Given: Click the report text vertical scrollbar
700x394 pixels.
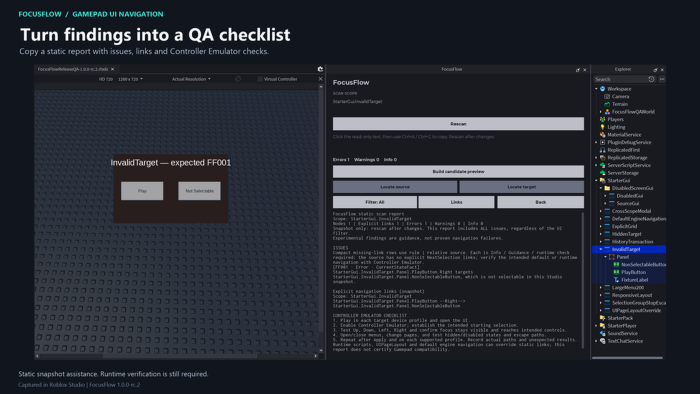Looking at the screenshot, I should tap(582, 280).
